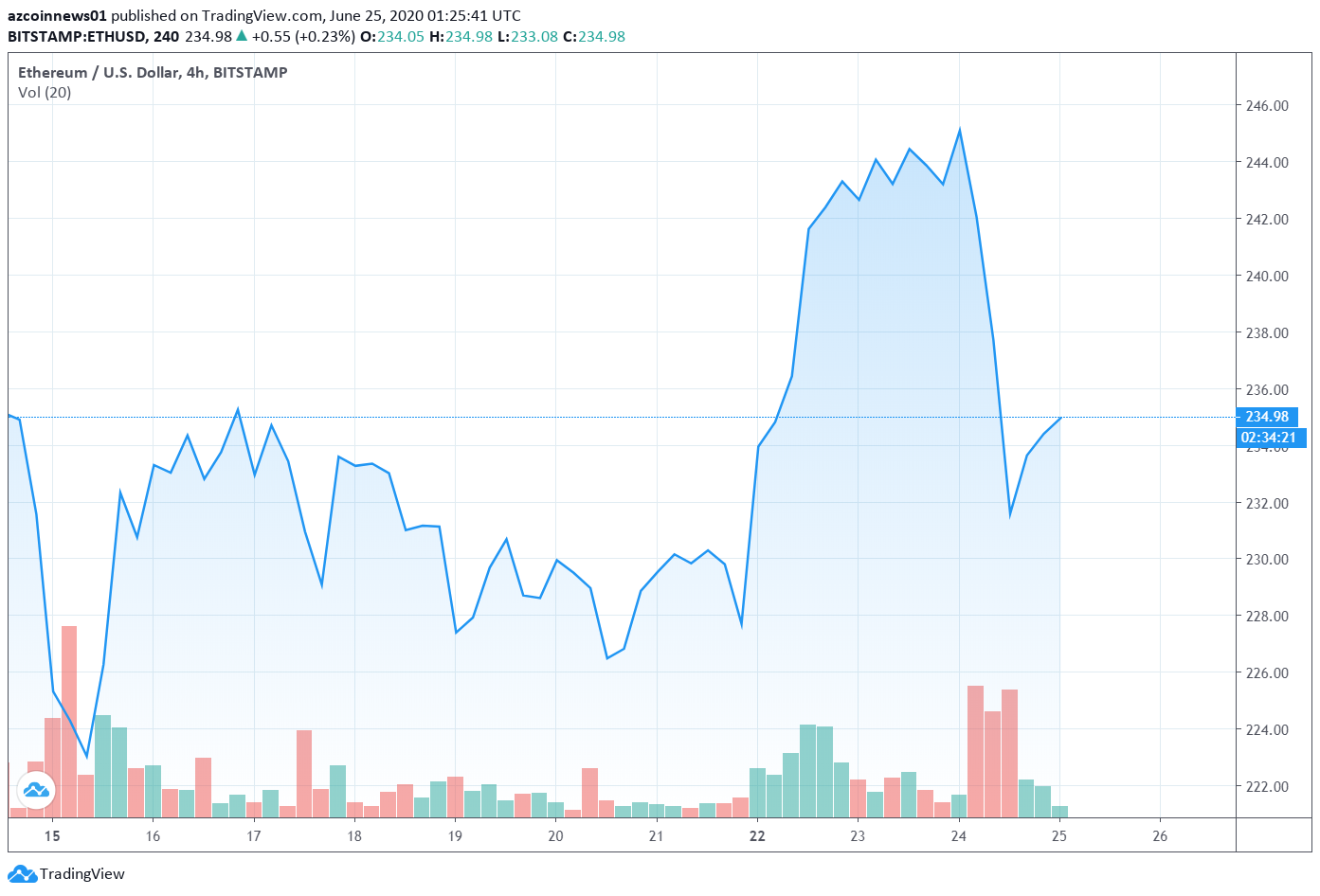This screenshot has height=896, width=1320.
Task: Click the 222.00 price axis label
Action: pyautogui.click(x=1267, y=786)
